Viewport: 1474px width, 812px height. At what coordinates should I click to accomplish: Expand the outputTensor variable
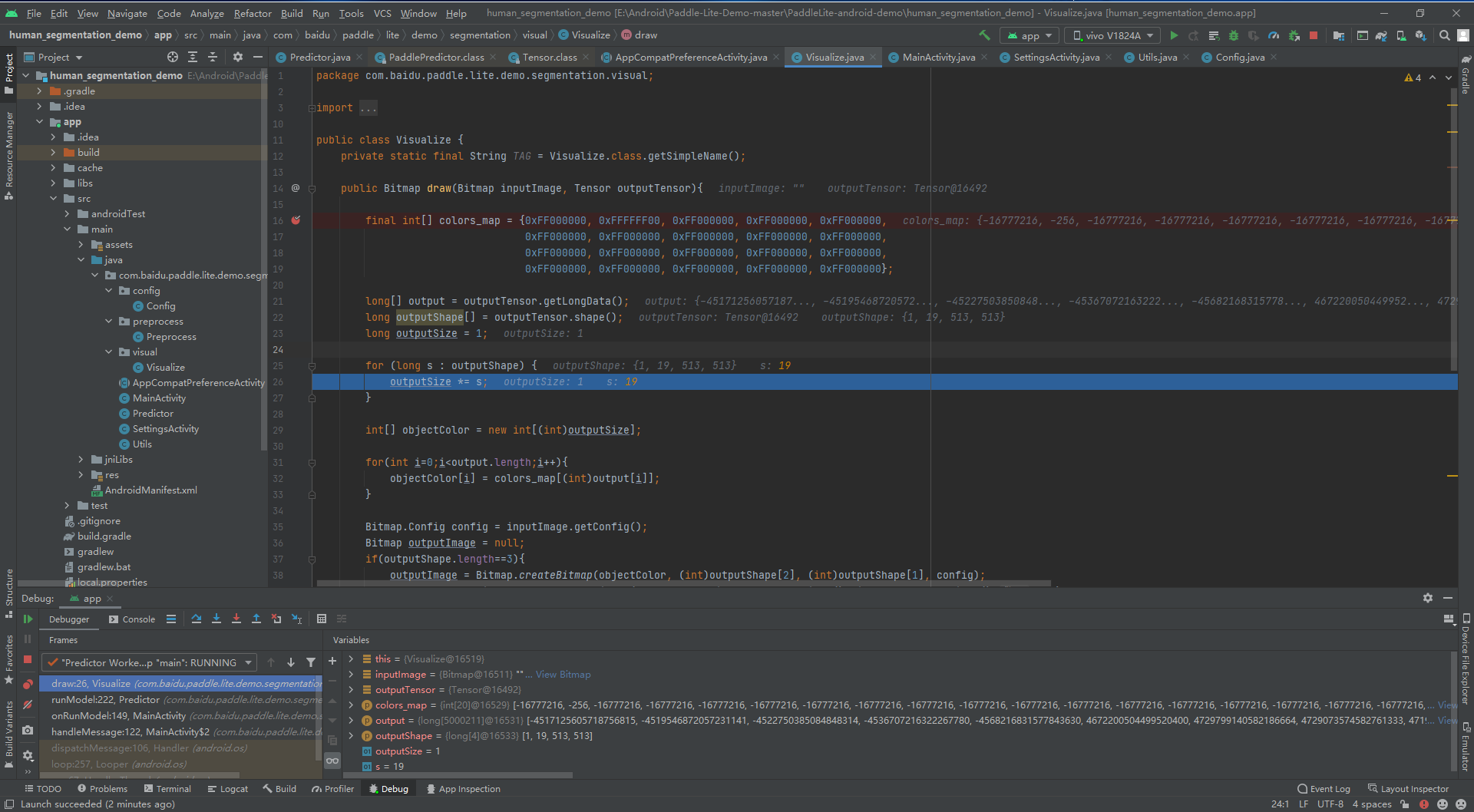352,689
